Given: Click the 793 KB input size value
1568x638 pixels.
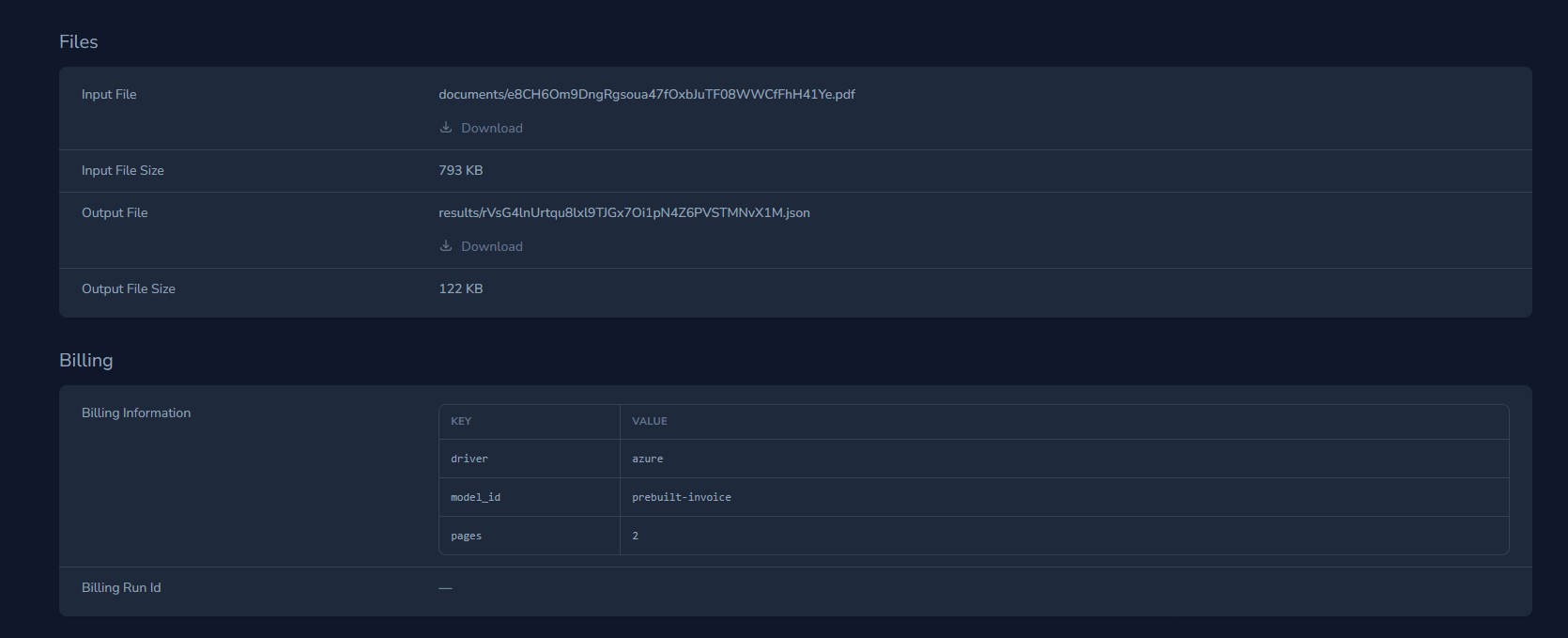Looking at the screenshot, I should (461, 170).
